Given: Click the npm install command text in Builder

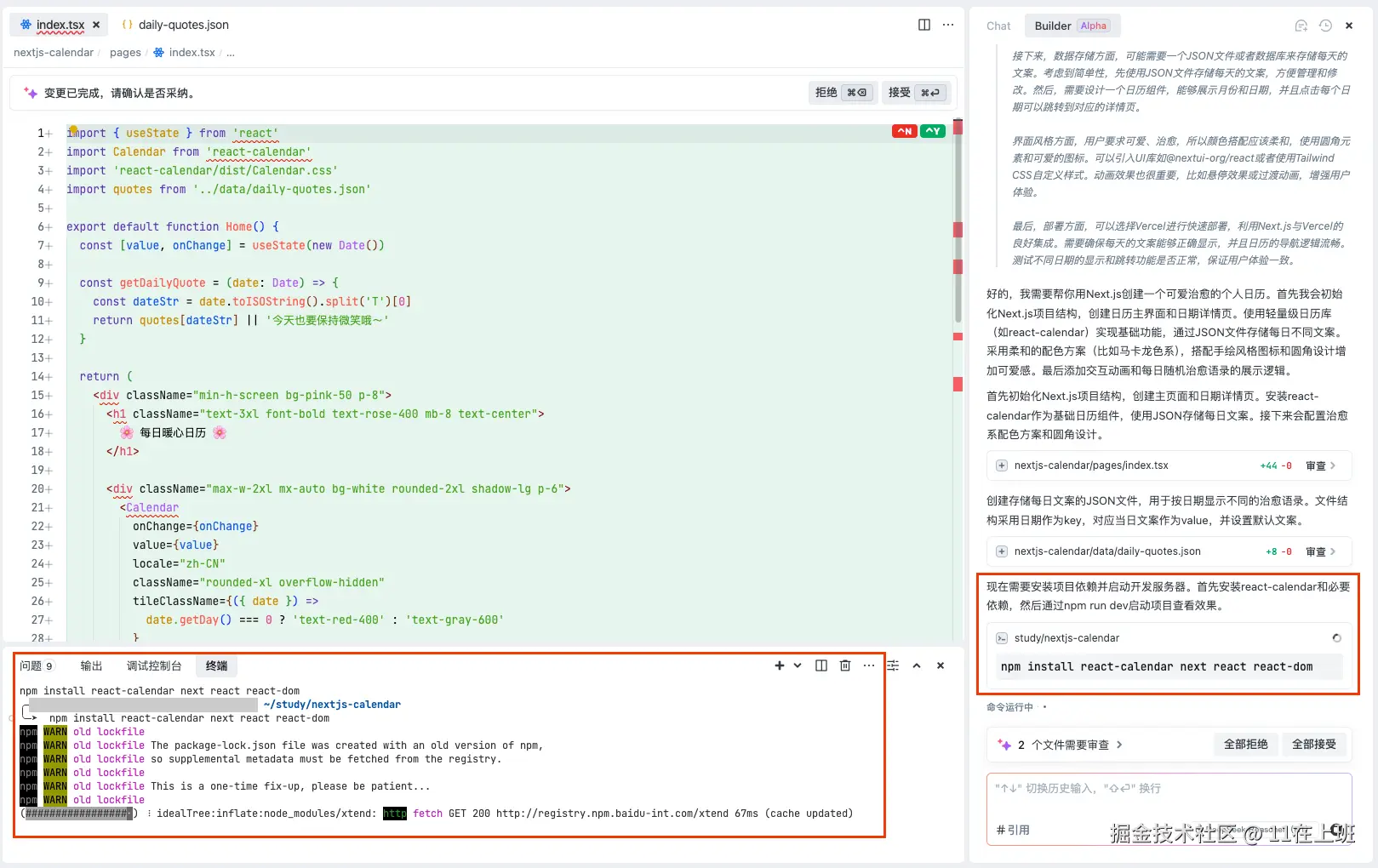Looking at the screenshot, I should point(1157,667).
